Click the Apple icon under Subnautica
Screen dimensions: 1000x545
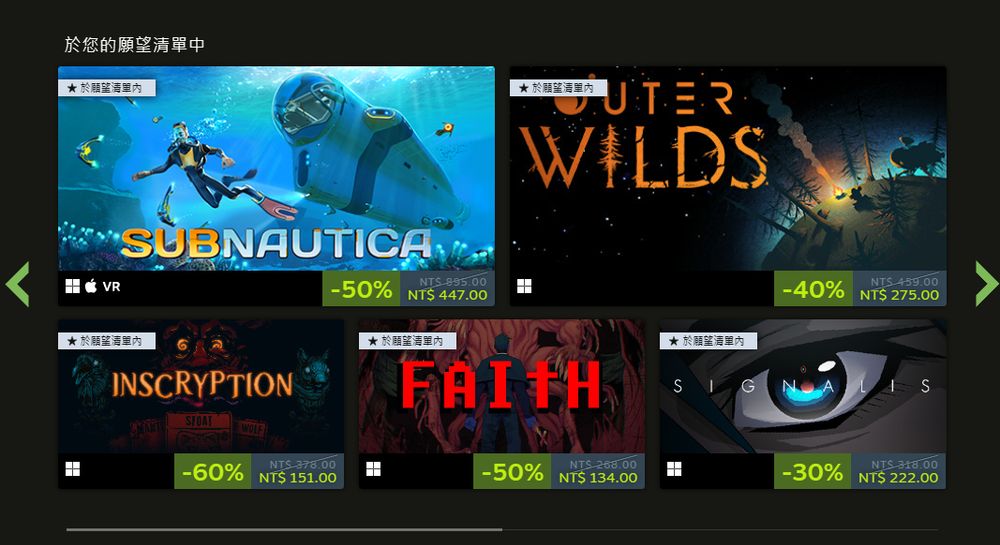pos(91,286)
